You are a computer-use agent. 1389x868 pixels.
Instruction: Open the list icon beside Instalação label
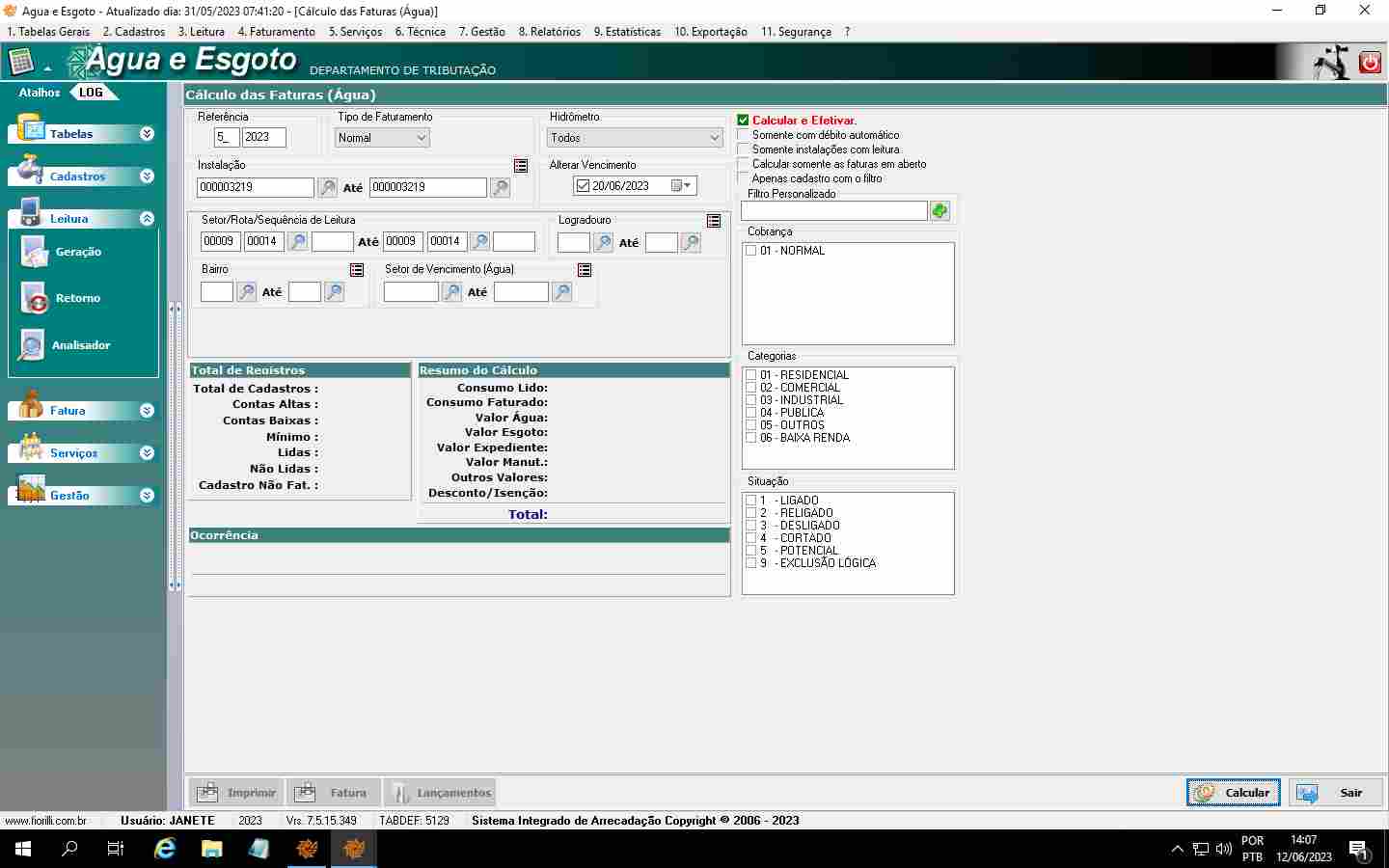point(521,166)
